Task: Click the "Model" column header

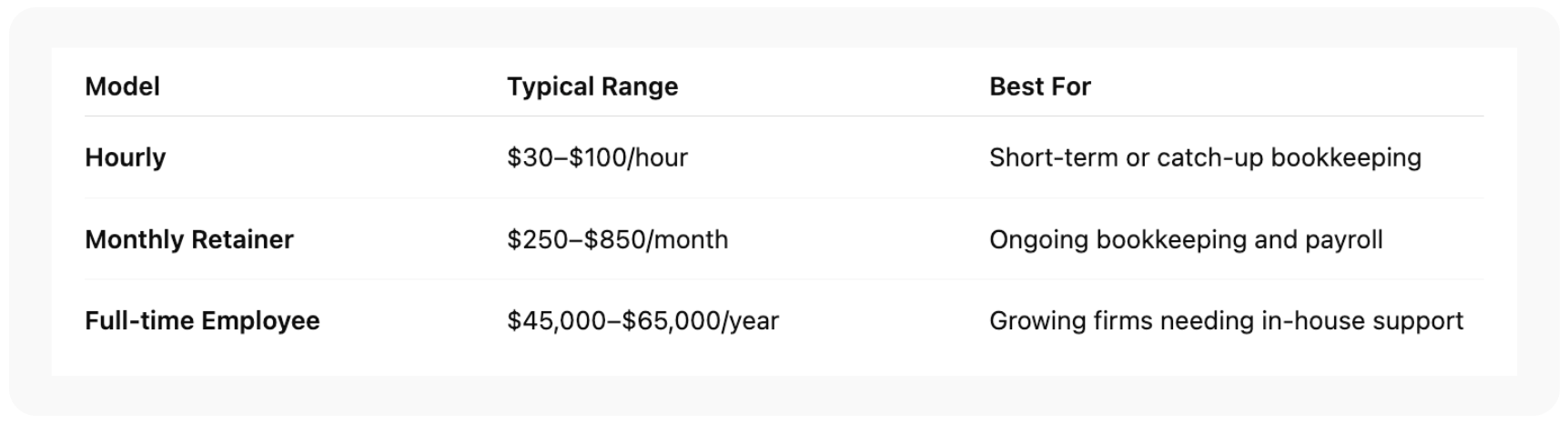Action: (x=122, y=86)
